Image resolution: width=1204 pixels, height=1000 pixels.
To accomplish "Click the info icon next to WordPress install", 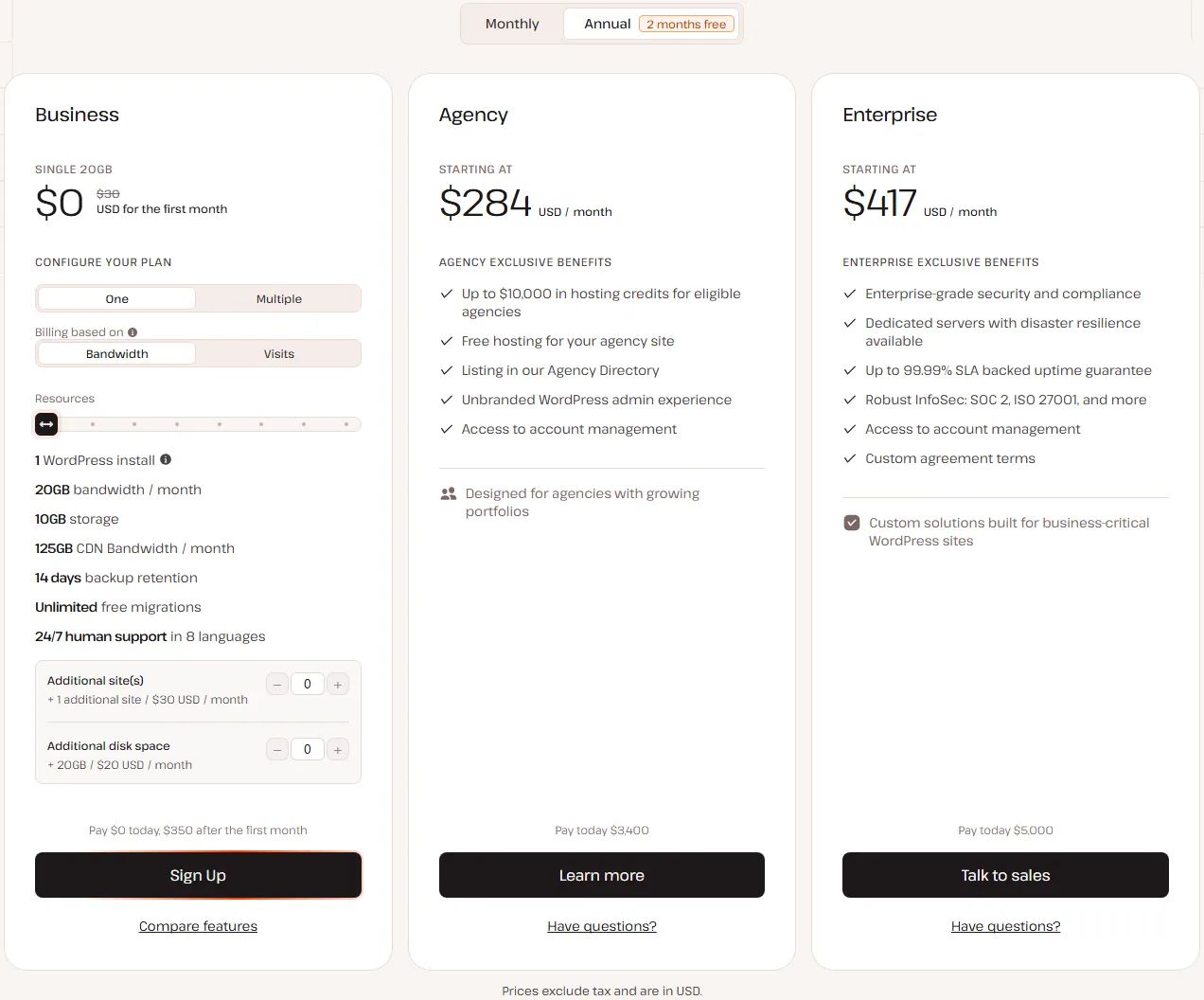I will [166, 459].
